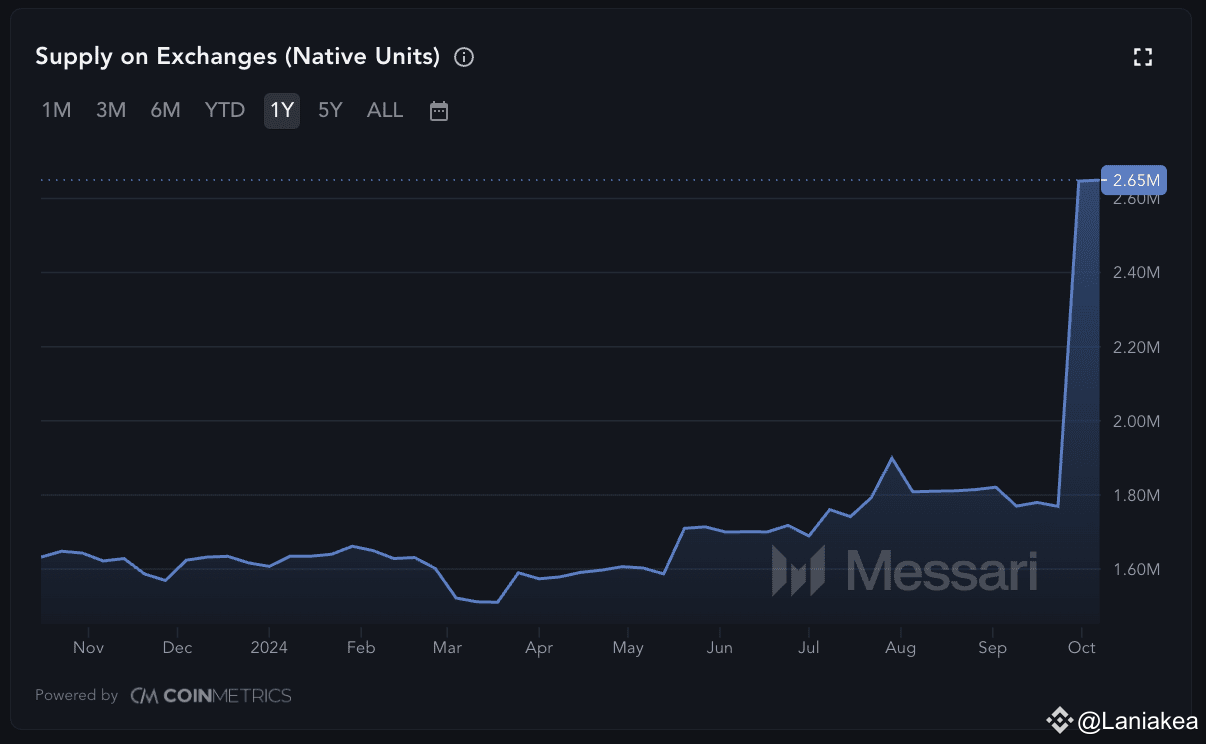Click the info icon beside the chart title

(x=464, y=57)
